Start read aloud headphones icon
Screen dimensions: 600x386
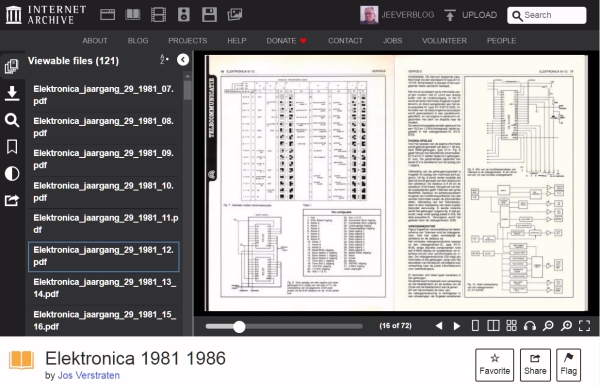pos(530,326)
